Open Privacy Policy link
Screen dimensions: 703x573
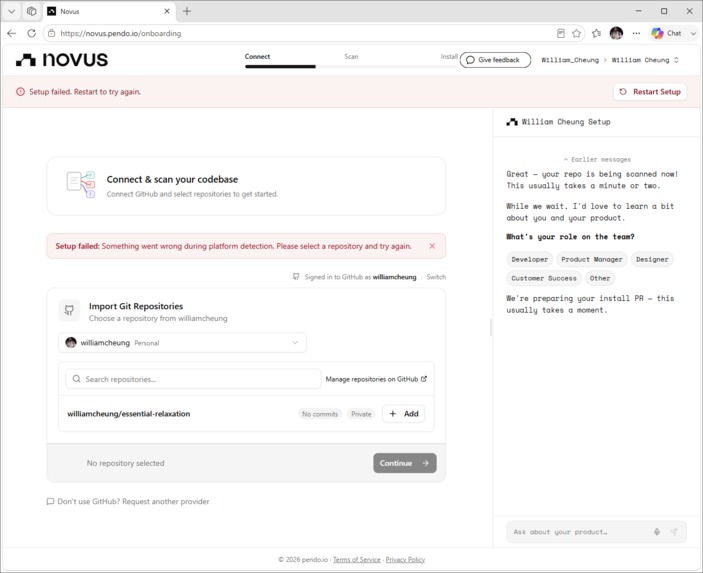tap(405, 560)
